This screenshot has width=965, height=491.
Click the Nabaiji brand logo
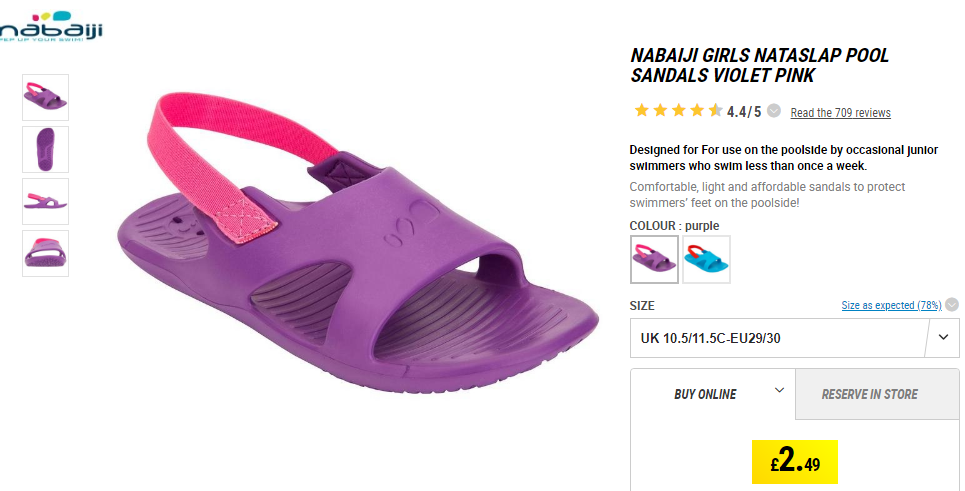click(50, 26)
